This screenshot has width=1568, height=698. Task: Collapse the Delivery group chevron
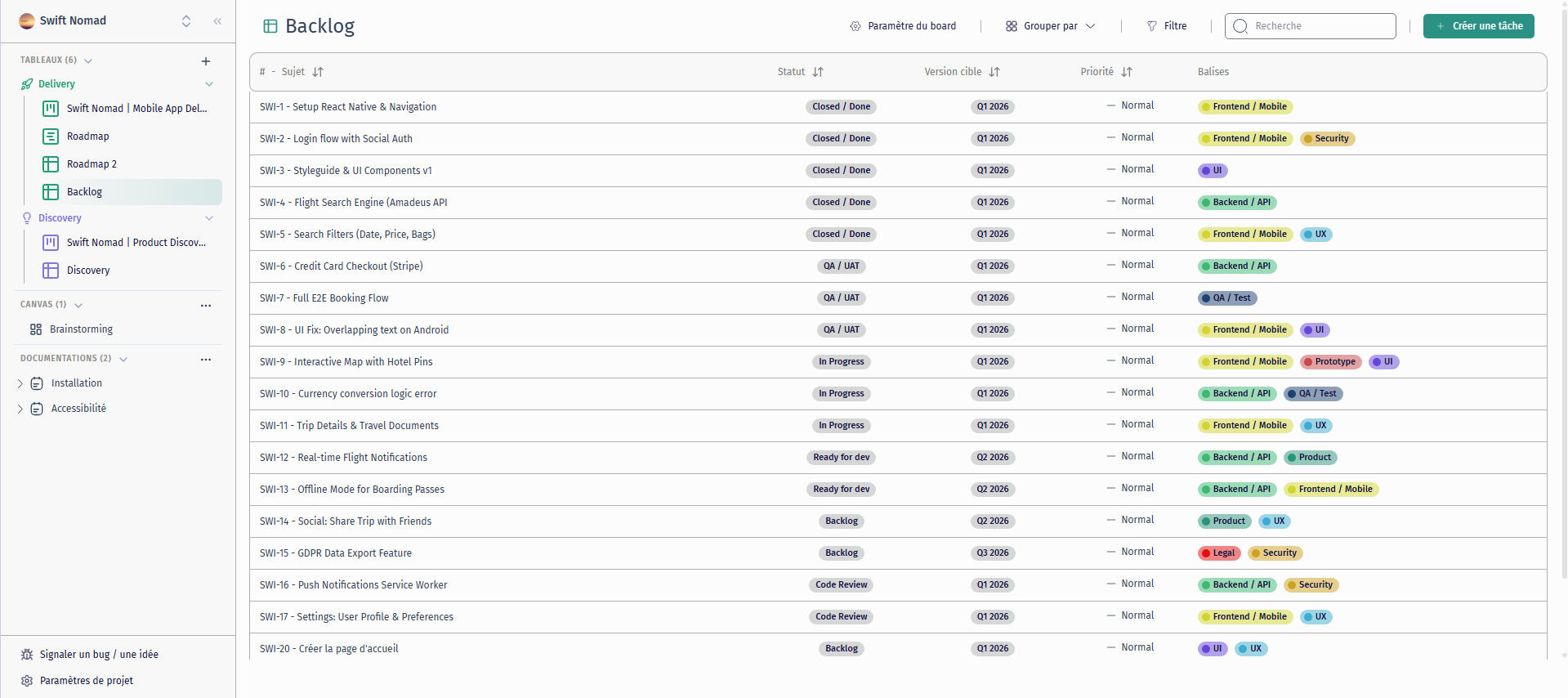point(209,84)
